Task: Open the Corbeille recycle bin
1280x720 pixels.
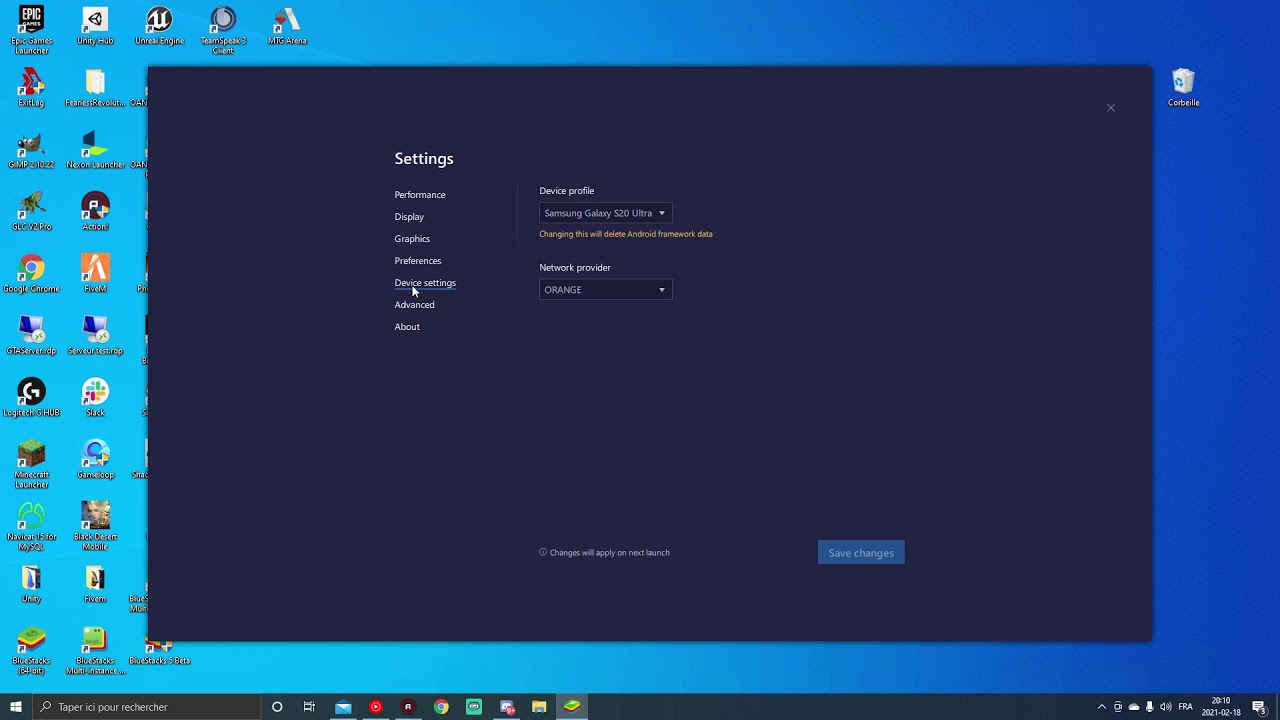Action: 1183,89
